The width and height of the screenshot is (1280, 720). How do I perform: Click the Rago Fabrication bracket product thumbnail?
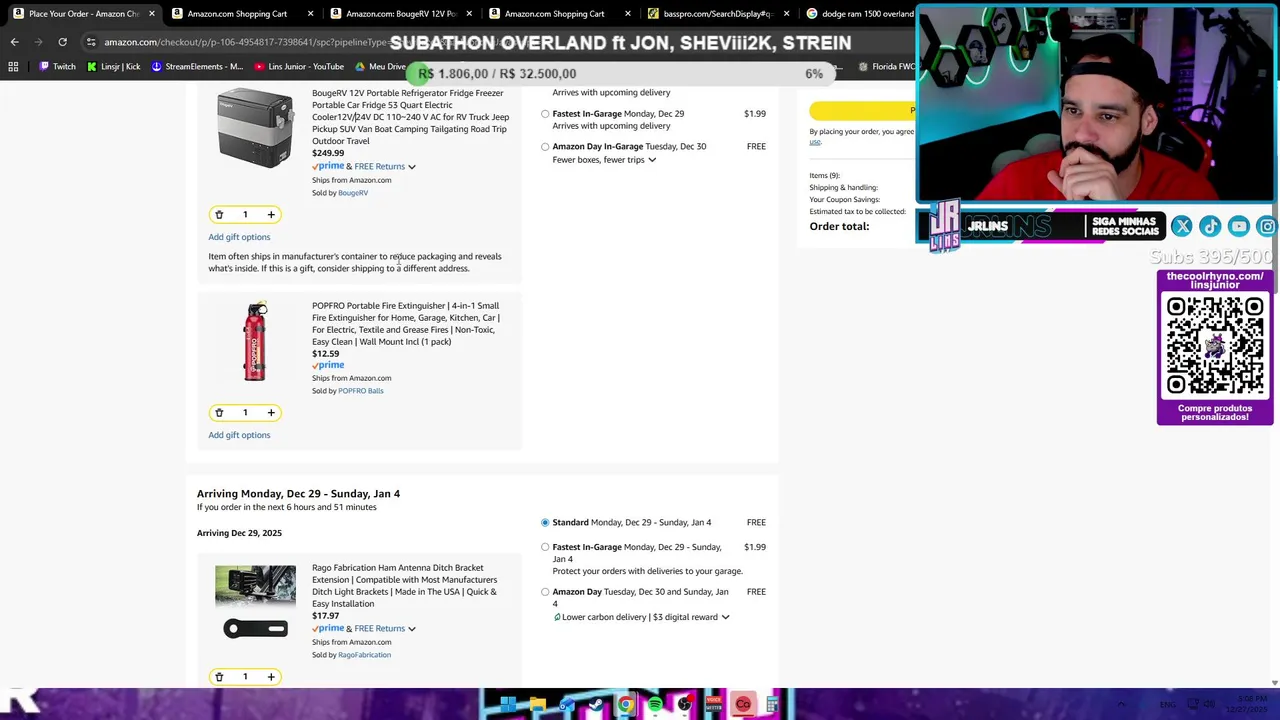click(255, 602)
